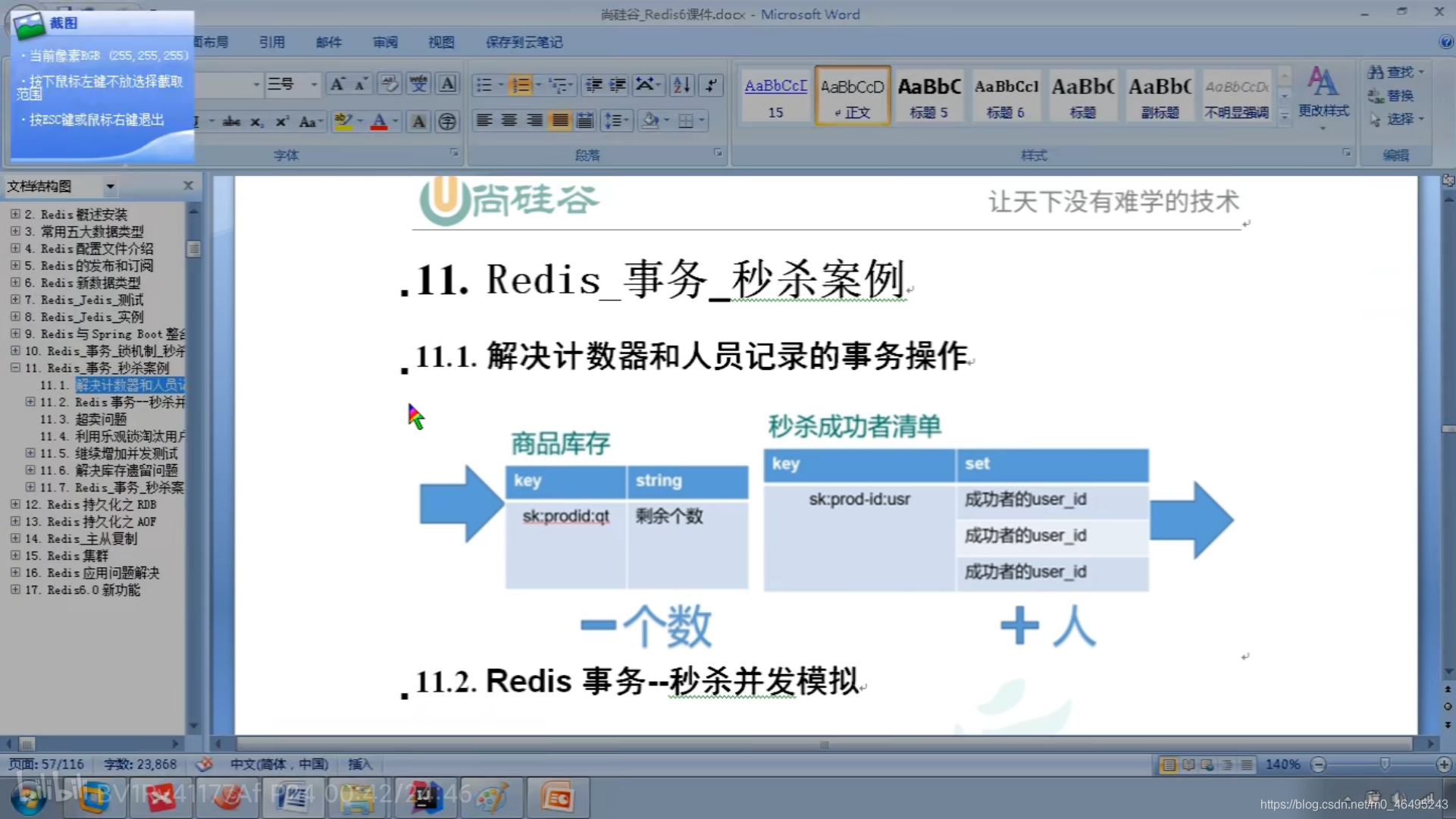Click the Character Border icon
Image resolution: width=1456 pixels, height=819 pixels.
click(448, 85)
